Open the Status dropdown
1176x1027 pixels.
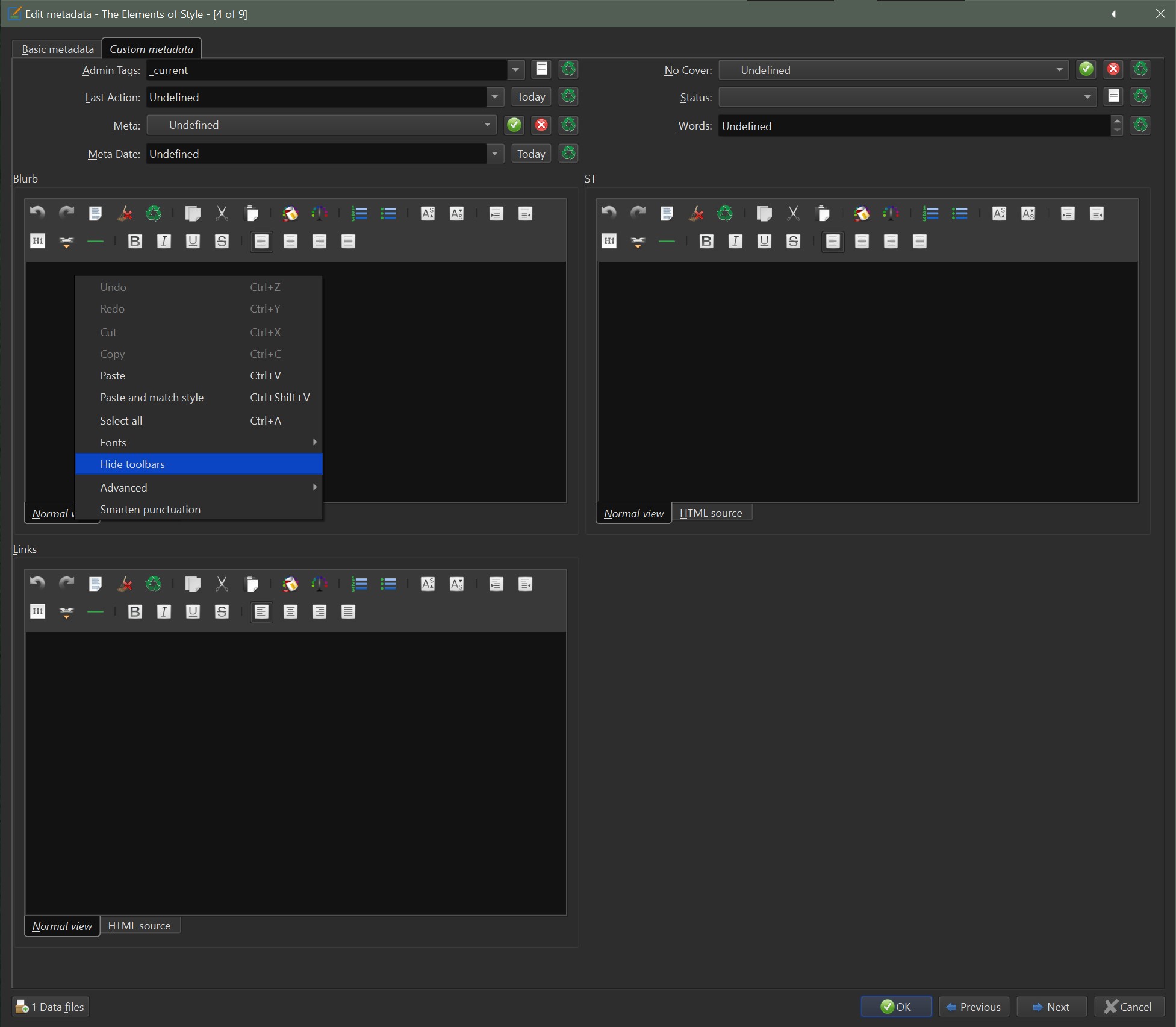click(x=1087, y=97)
